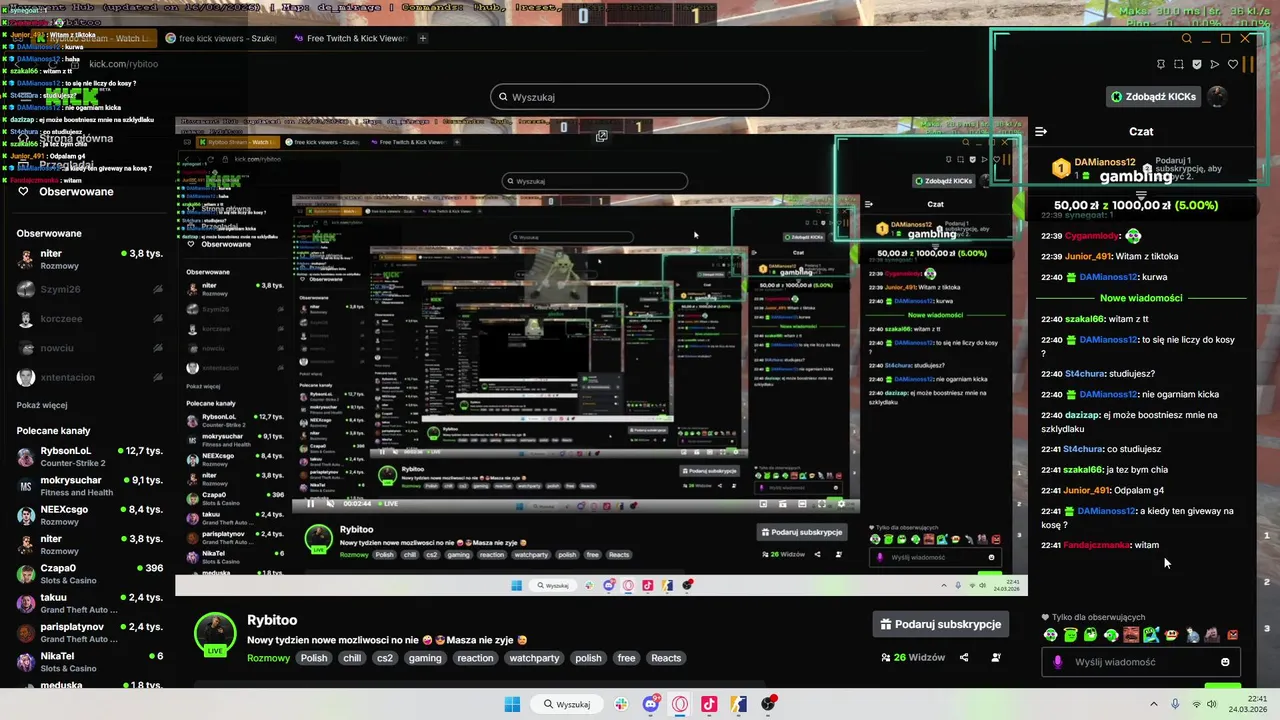
Task: Select the cs2 stream tag
Action: tap(385, 658)
